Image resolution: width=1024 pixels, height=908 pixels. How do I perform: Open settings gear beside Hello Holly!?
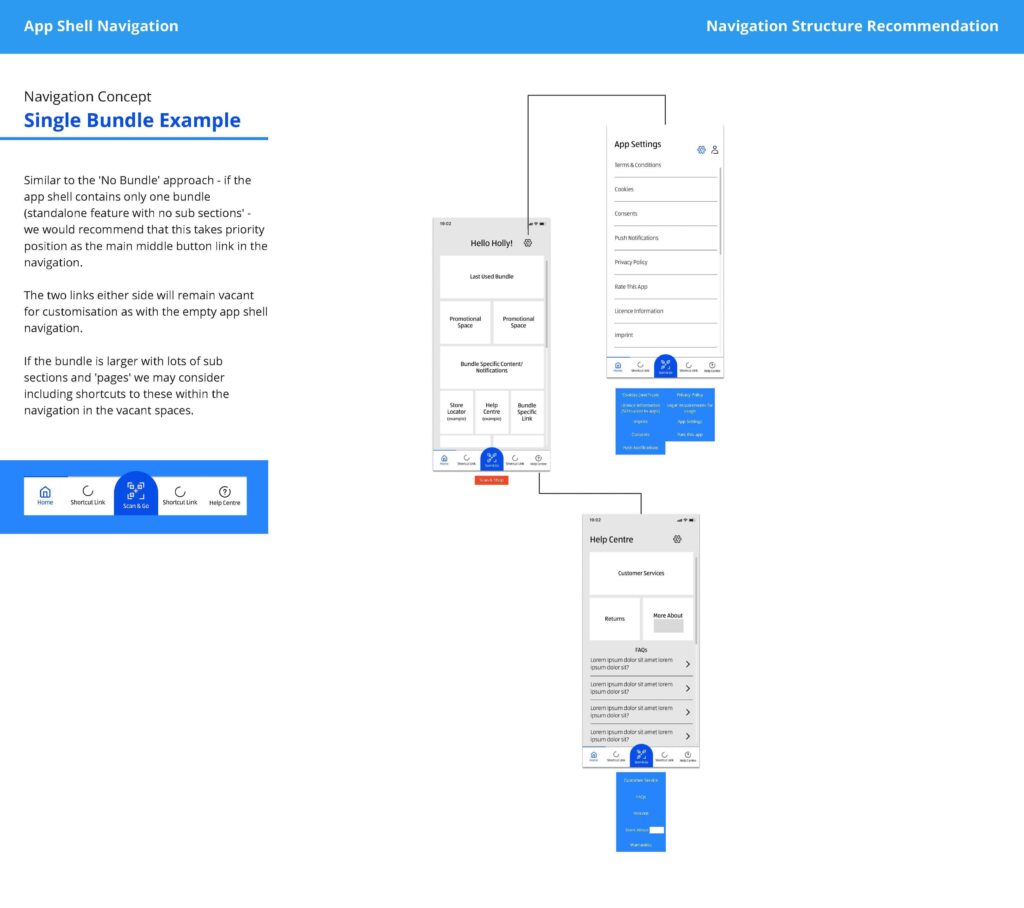pyautogui.click(x=528, y=243)
